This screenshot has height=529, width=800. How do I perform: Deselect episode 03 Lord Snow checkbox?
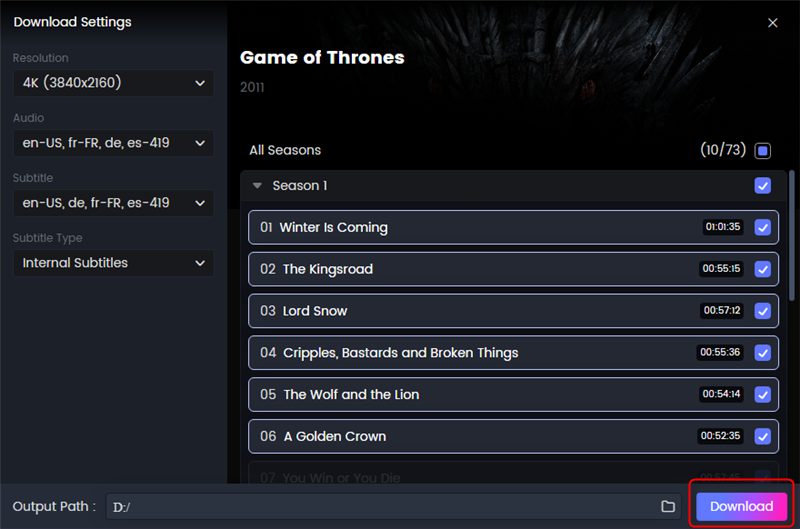(x=763, y=311)
